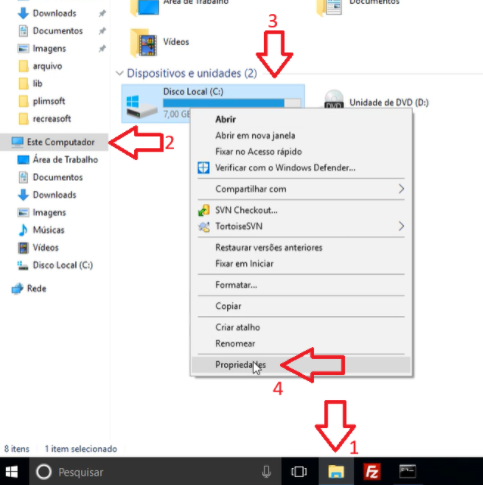The image size is (483, 485).
Task: Click the Windows Start button
Action: [x=12, y=472]
